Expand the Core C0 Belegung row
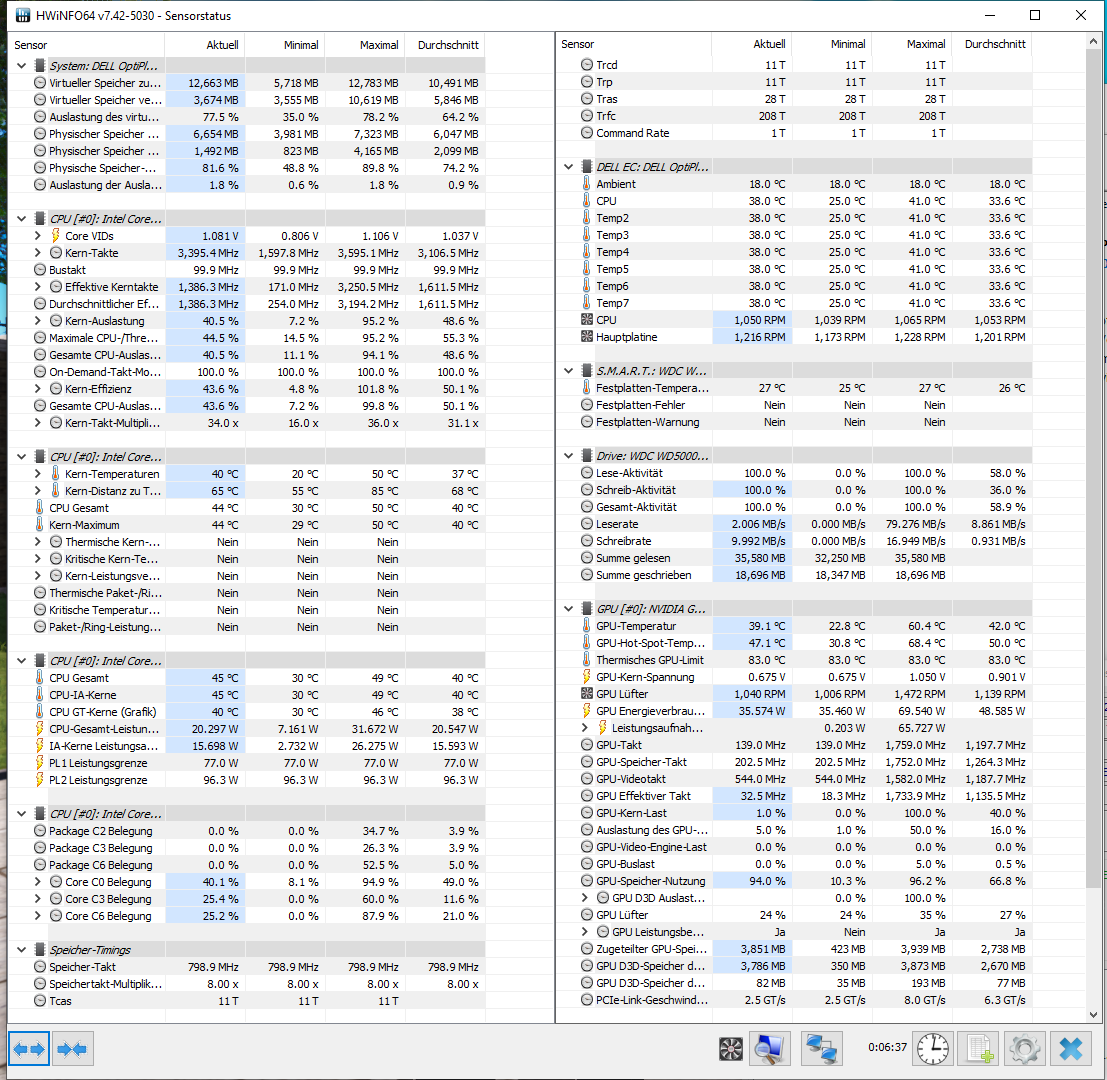 coord(37,882)
